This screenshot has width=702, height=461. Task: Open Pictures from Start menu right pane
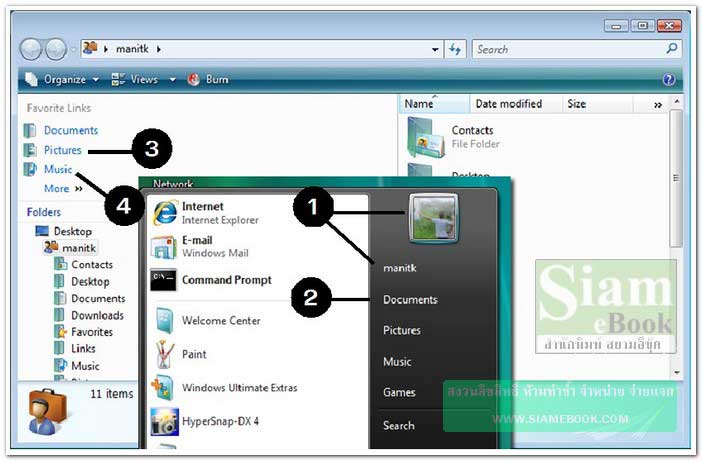(x=402, y=330)
